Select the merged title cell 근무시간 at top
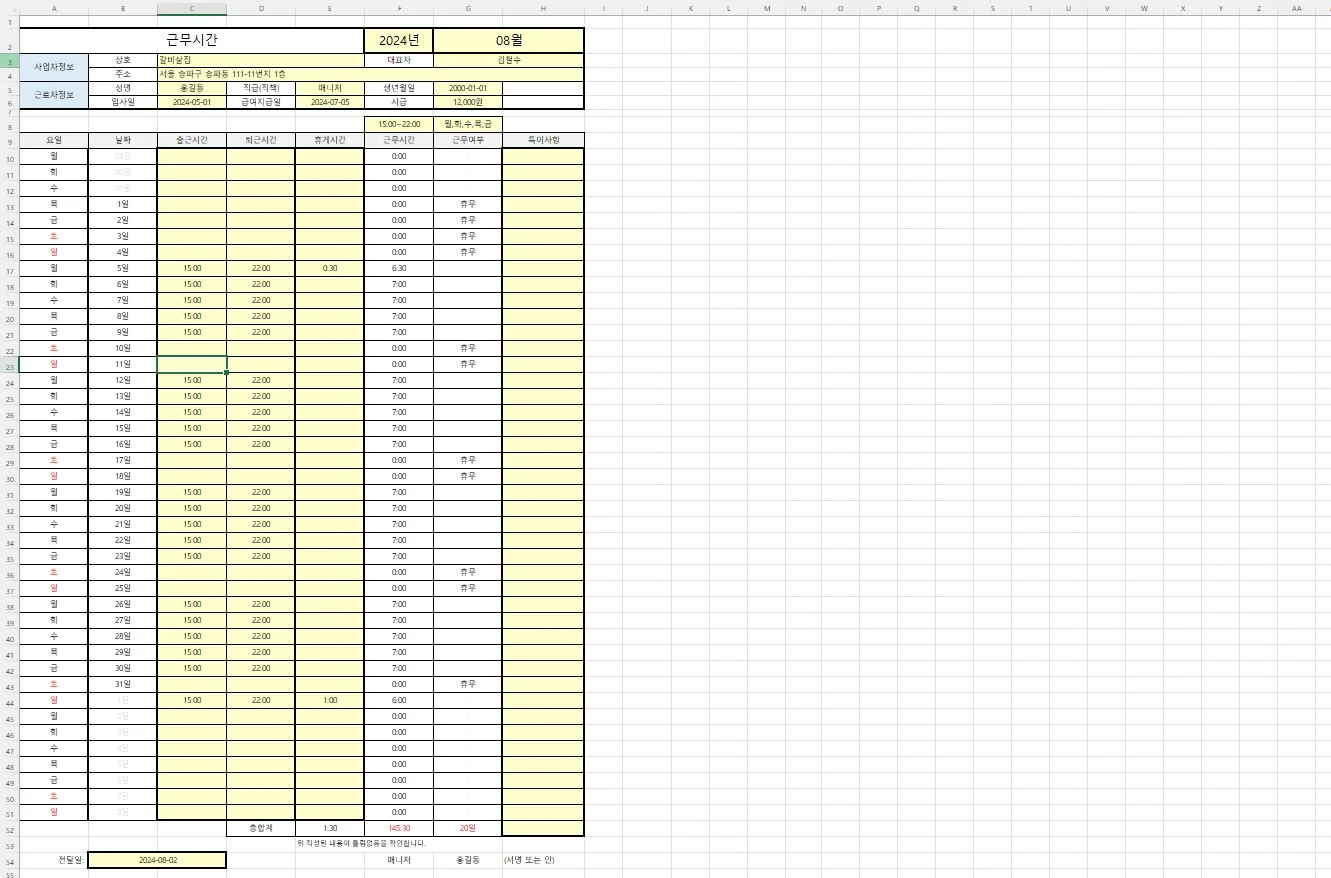Image resolution: width=1331 pixels, height=878 pixels. coord(191,41)
